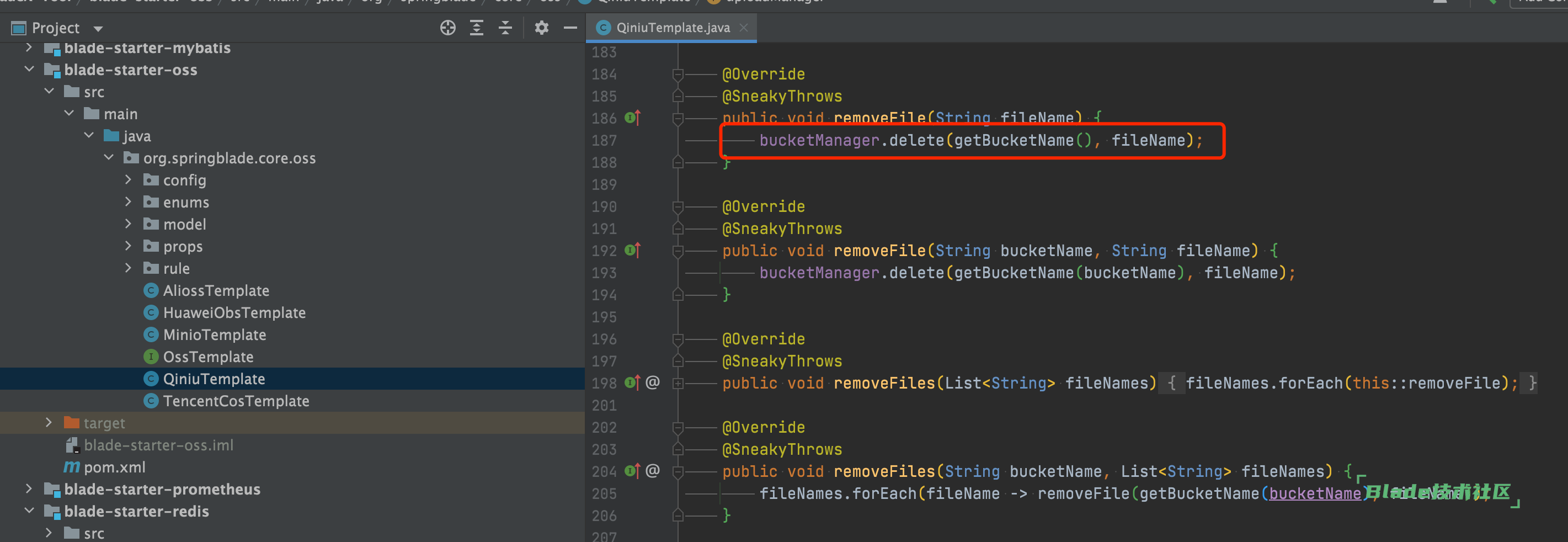Click getBucketName call on line 193
1568x542 pixels.
pyautogui.click(x=1014, y=273)
